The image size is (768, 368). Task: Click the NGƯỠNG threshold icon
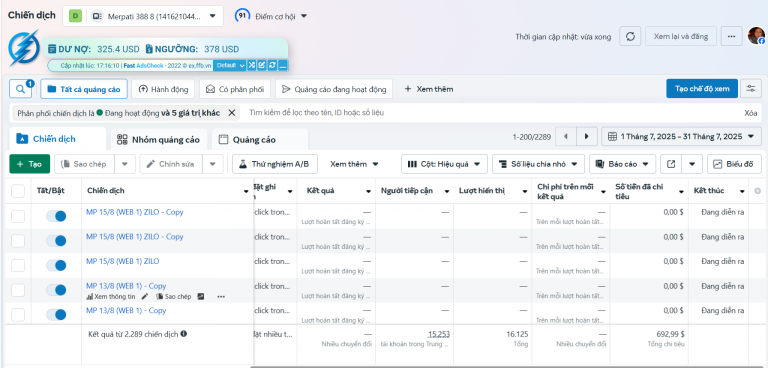[149, 49]
